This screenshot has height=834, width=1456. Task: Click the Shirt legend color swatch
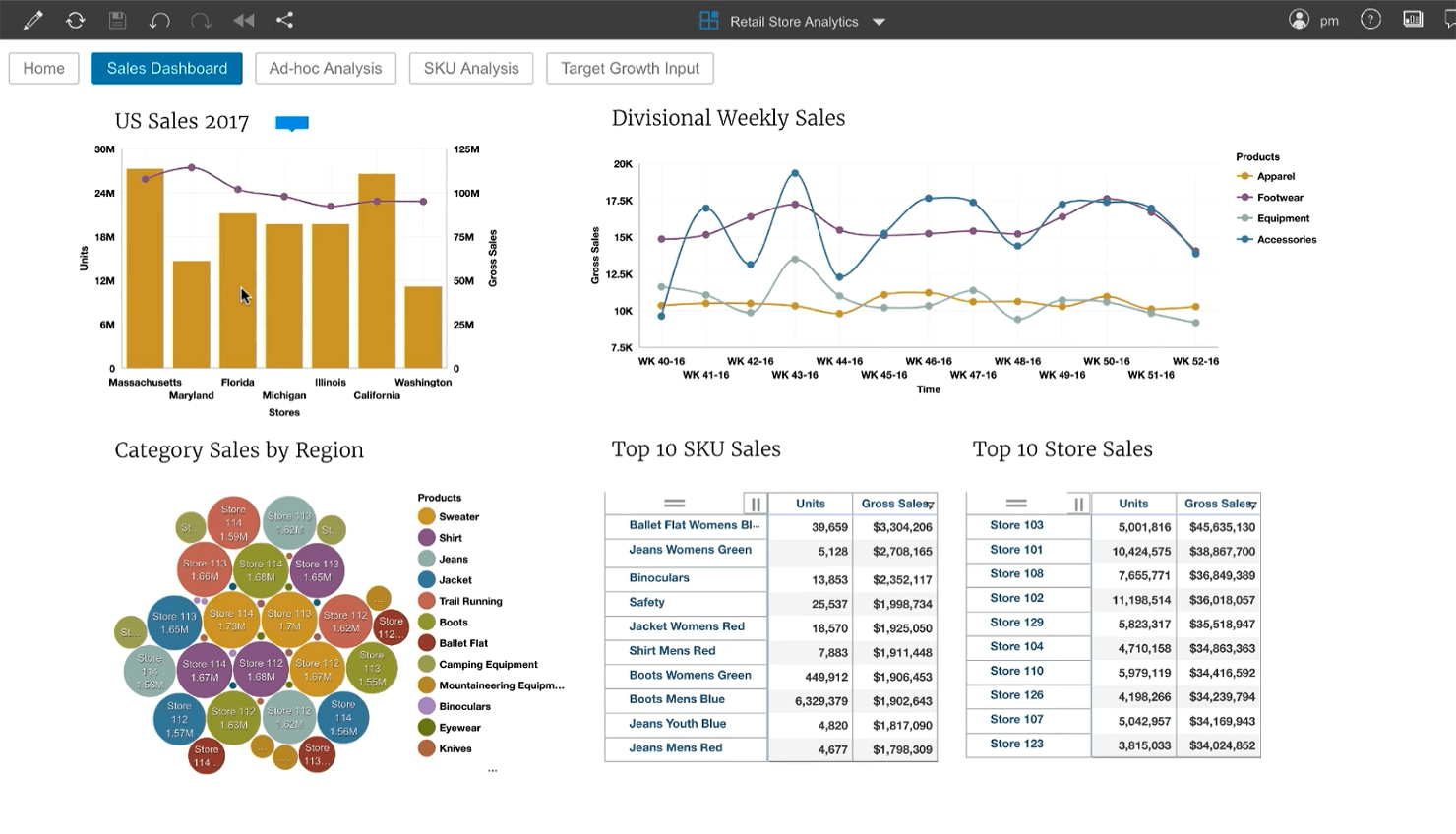pyautogui.click(x=427, y=538)
